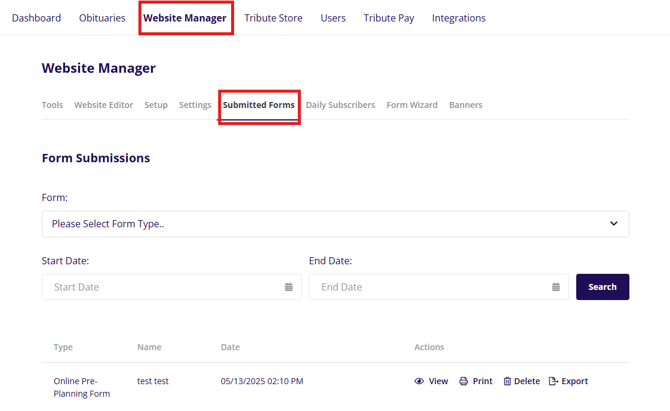Click the printer icon in Actions

pyautogui.click(x=463, y=381)
